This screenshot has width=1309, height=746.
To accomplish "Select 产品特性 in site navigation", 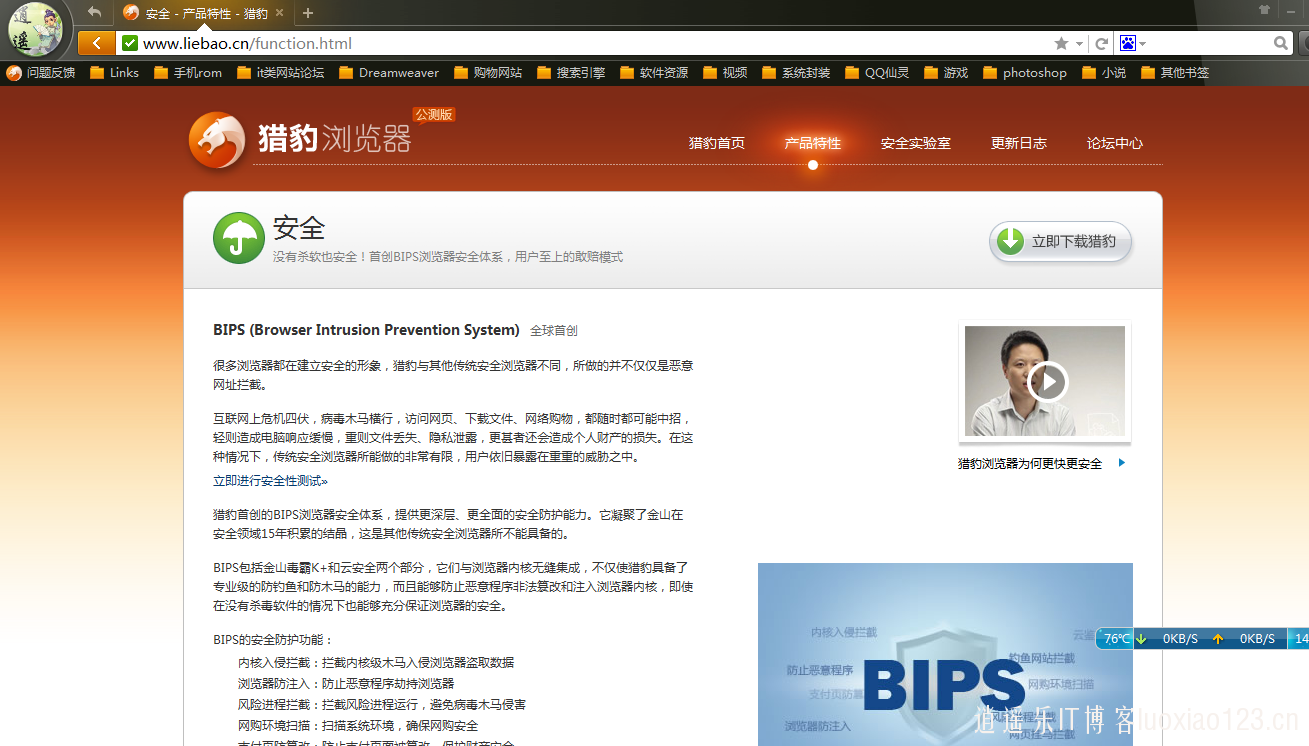I will [813, 143].
